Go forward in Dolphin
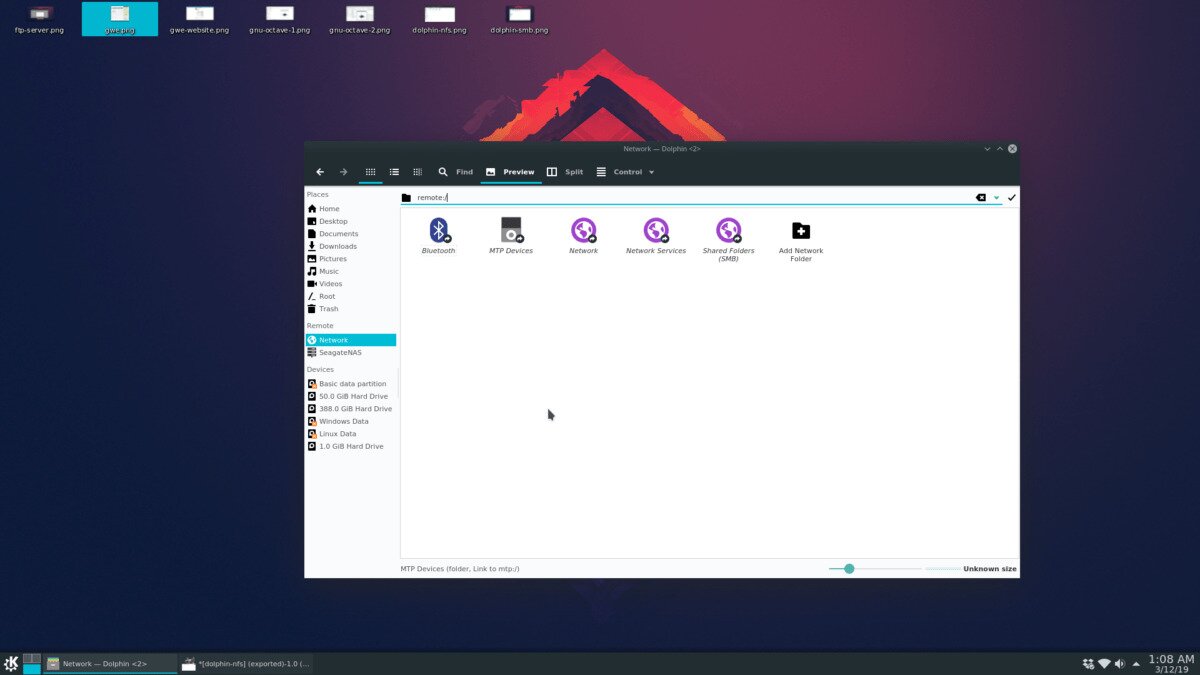The width and height of the screenshot is (1200, 675). [x=344, y=172]
